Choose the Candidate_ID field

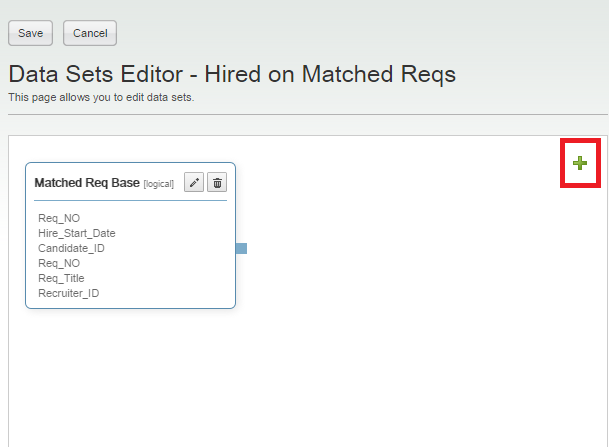[72, 248]
